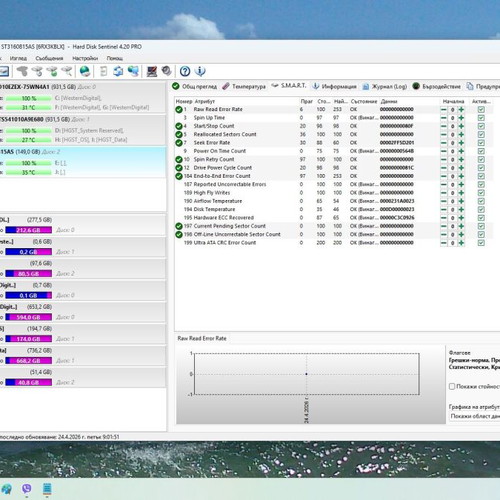Click the green check icon beside Current Pending Sector Count

pyautogui.click(x=179, y=226)
